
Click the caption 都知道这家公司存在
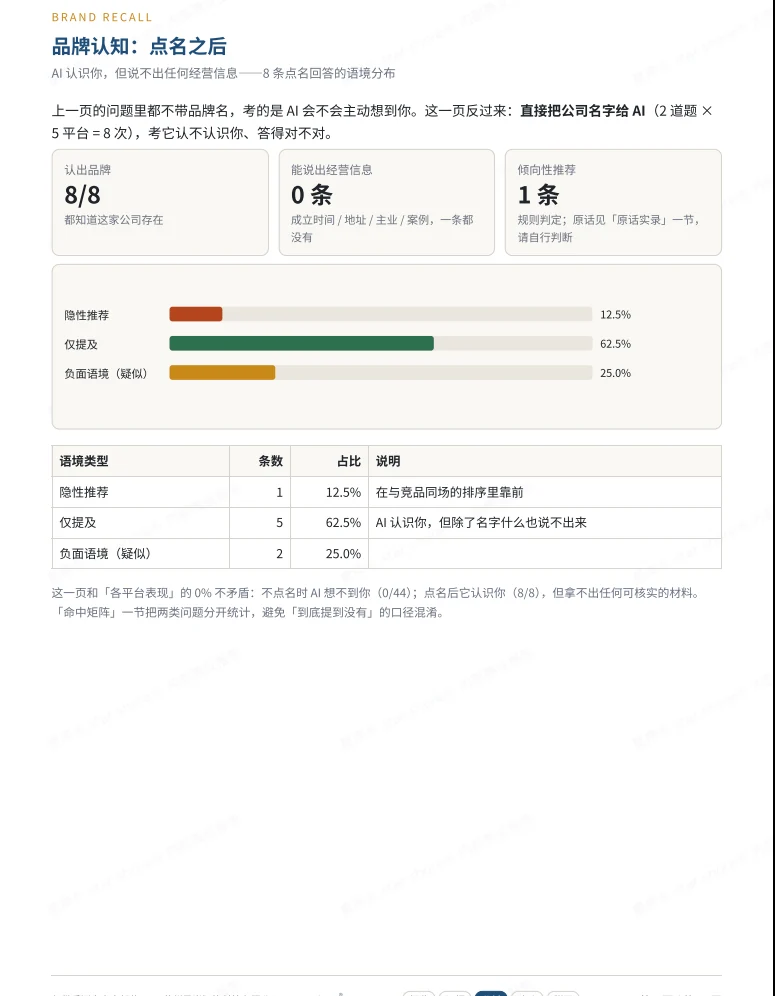(114, 220)
